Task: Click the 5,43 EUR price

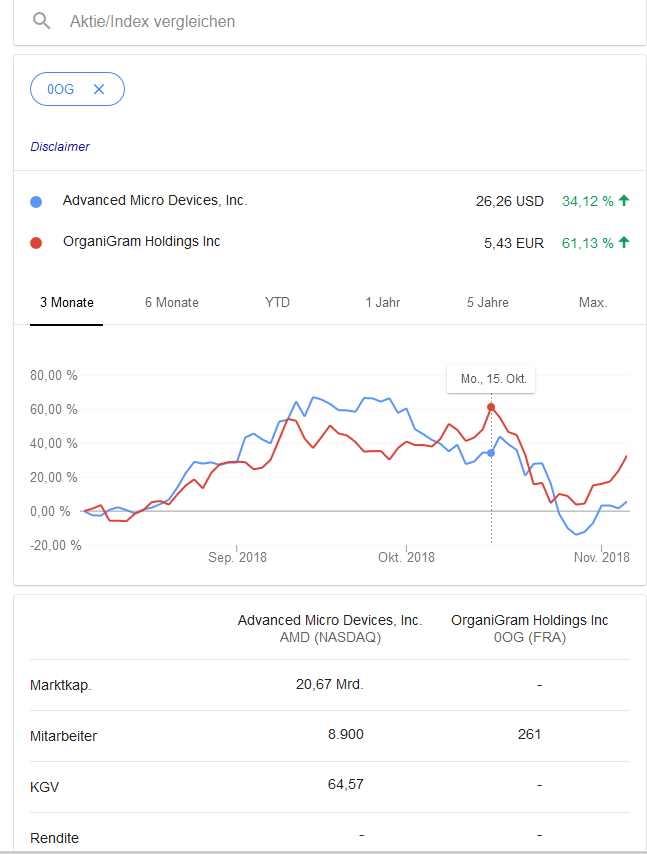Action: point(514,243)
